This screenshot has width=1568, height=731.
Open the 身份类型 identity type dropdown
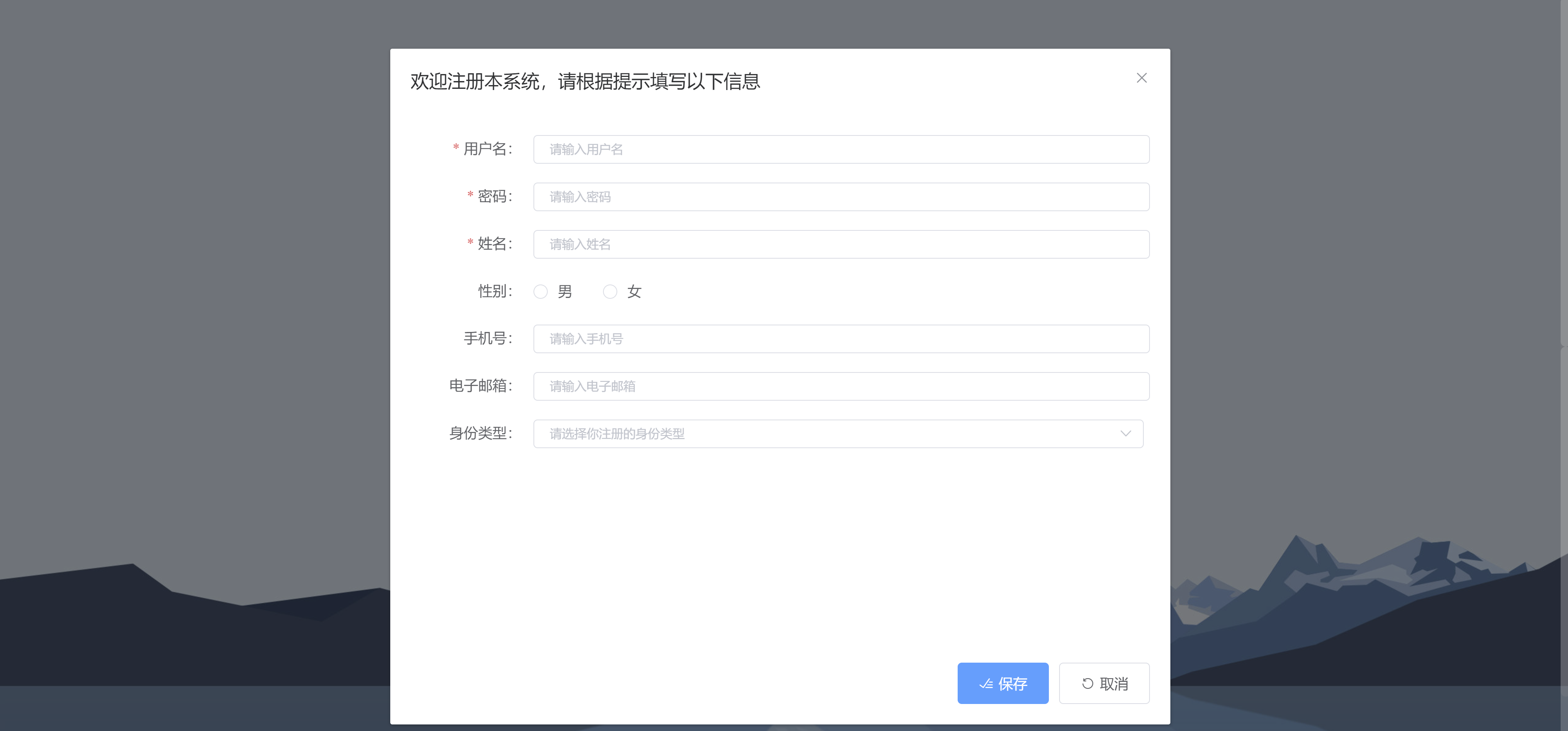pyautogui.click(x=838, y=434)
